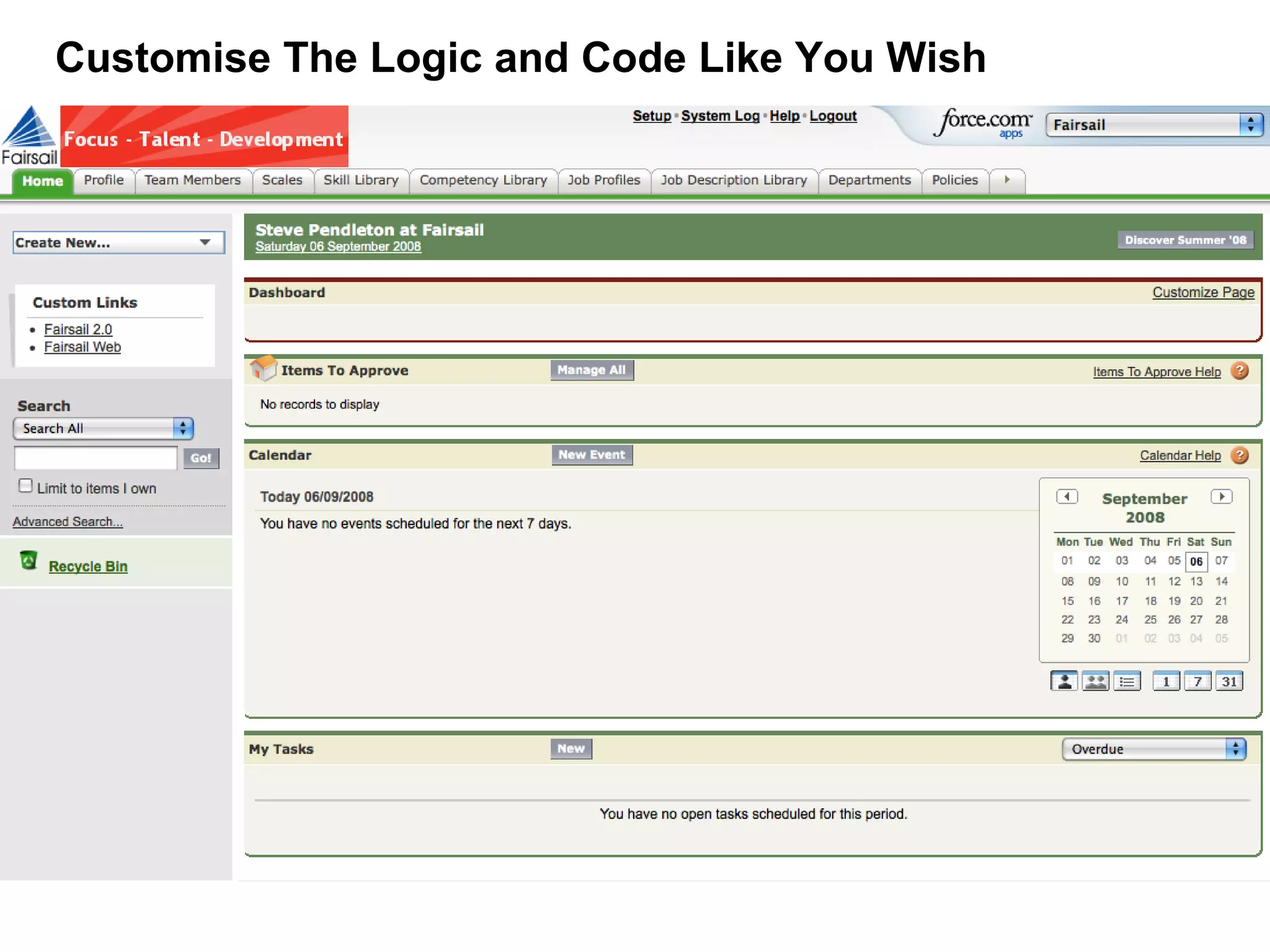Click Discover Summer '08 button
The image size is (1270, 952).
coord(1186,240)
